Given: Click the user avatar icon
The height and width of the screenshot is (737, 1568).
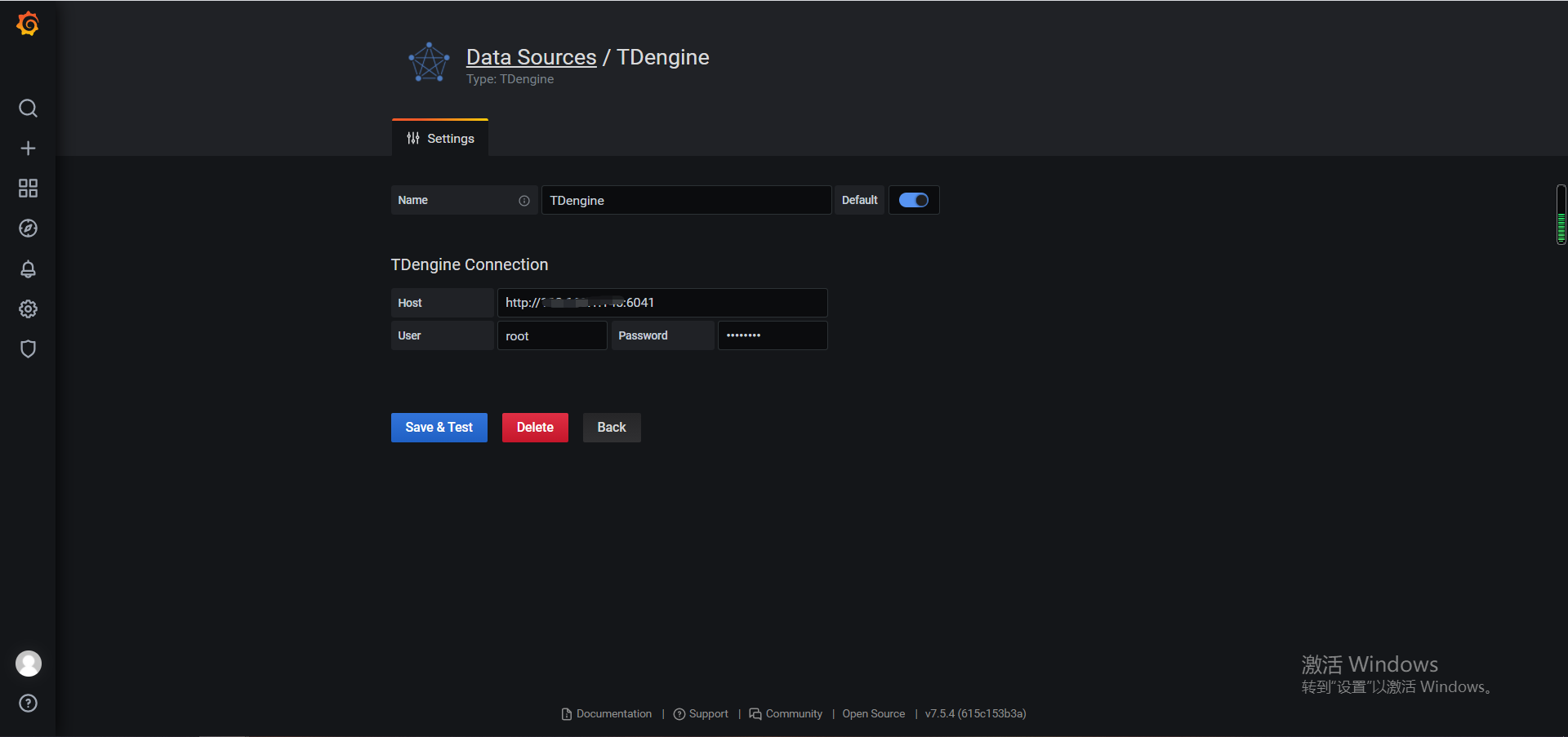Looking at the screenshot, I should point(29,664).
